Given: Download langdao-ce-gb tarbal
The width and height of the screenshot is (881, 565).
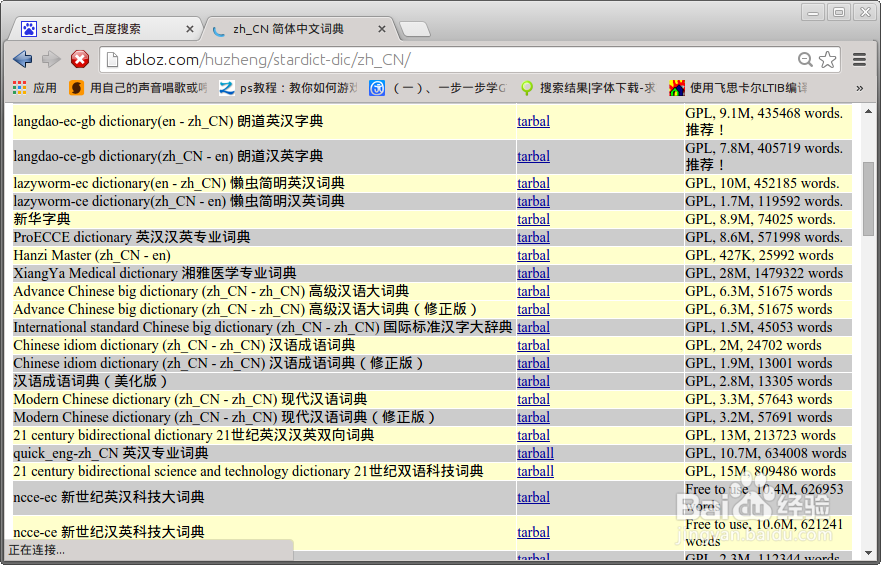Looking at the screenshot, I should [x=533, y=156].
